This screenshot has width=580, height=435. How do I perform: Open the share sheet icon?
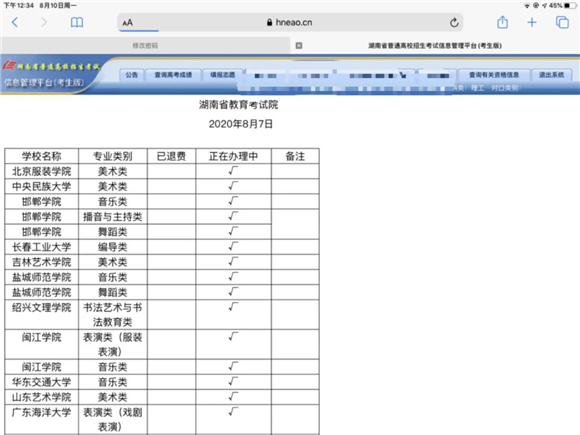click(502, 22)
